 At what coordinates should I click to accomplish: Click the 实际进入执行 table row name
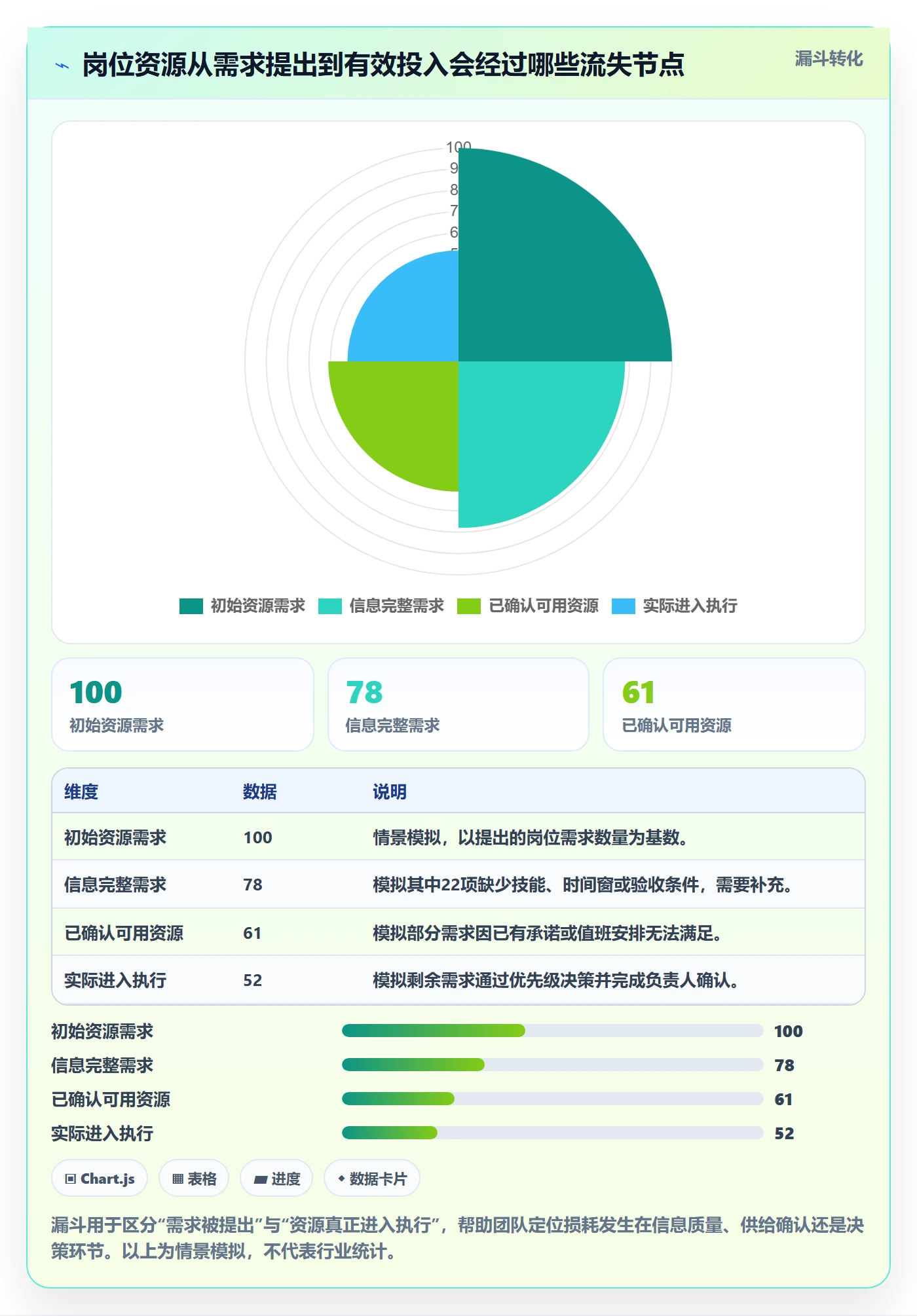tap(115, 980)
